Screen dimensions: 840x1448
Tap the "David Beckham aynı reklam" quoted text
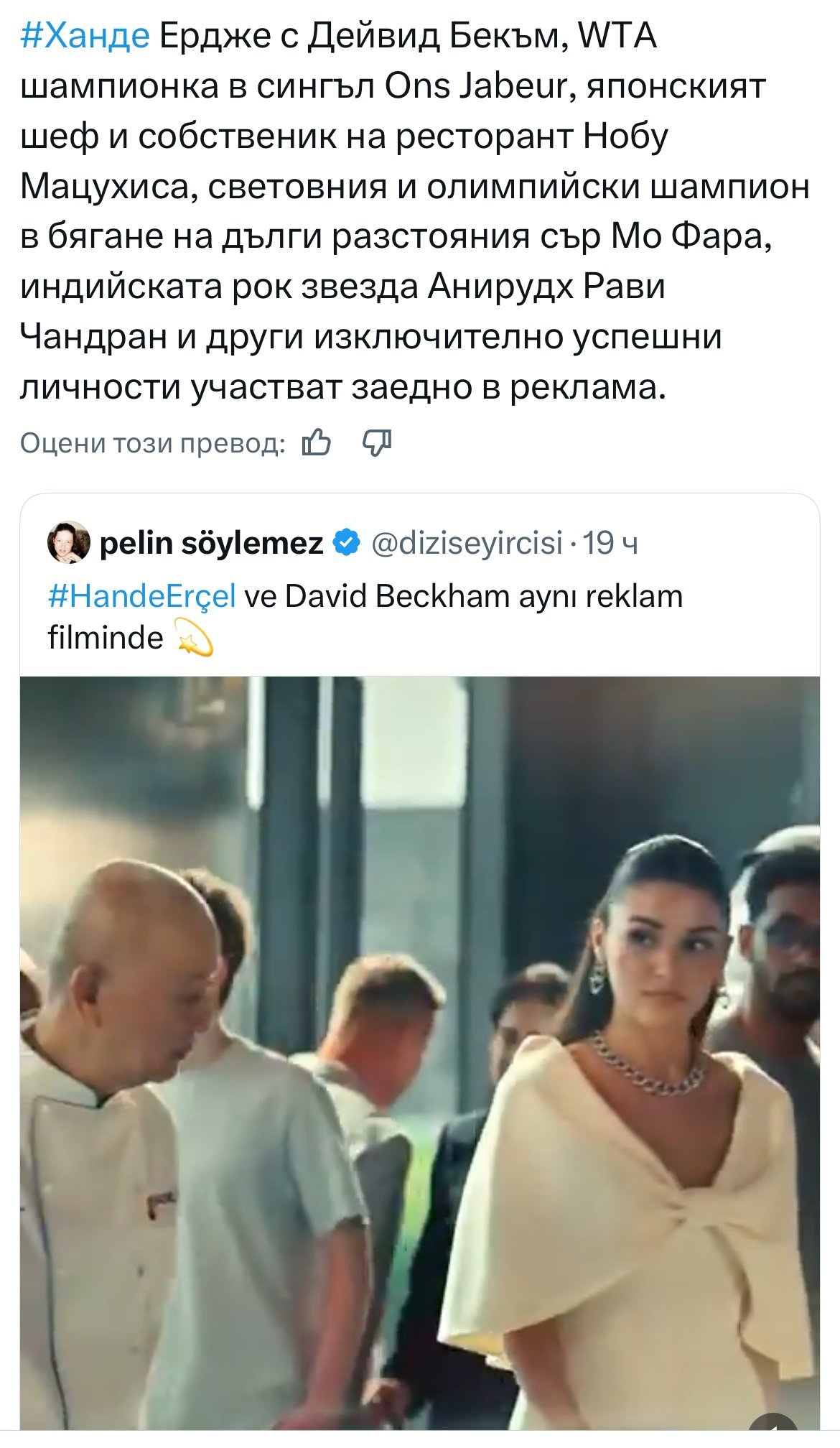[483, 596]
